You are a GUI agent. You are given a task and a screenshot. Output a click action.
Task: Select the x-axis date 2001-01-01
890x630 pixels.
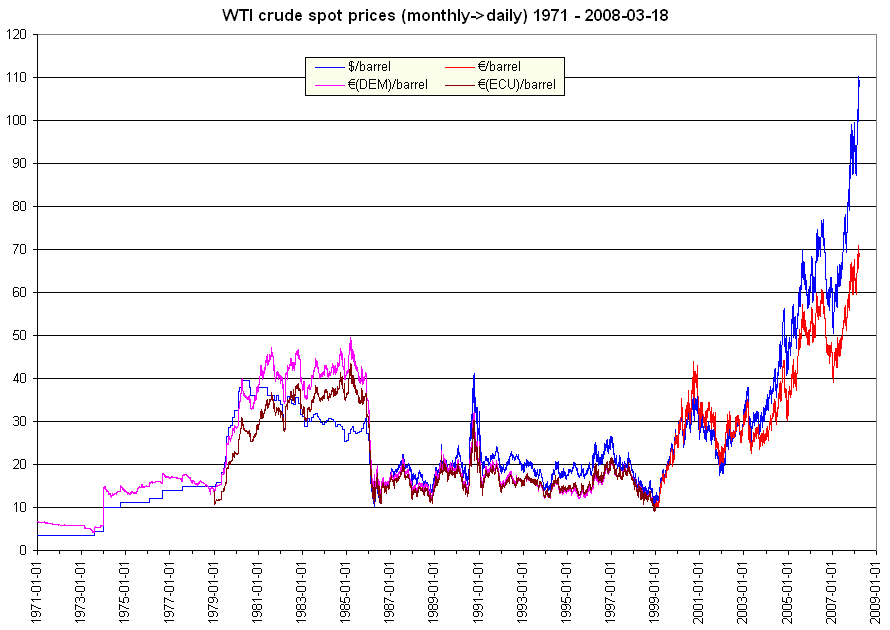pyautogui.click(x=700, y=591)
